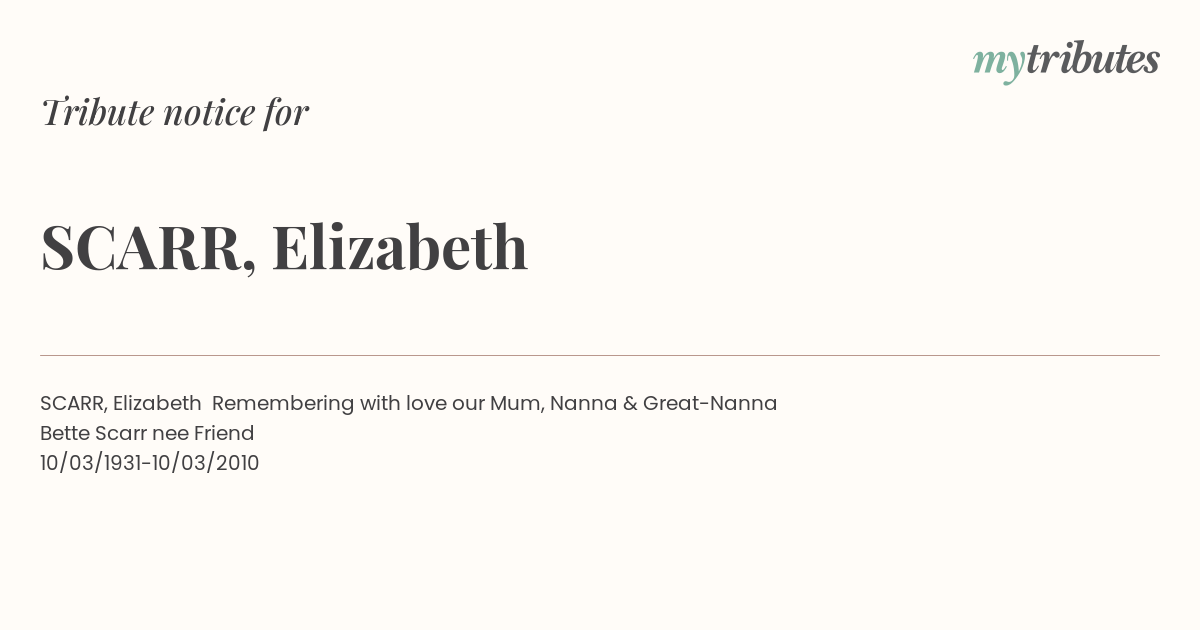Click the horizontal divider line under the title
The width and height of the screenshot is (1200, 630).
click(600, 355)
